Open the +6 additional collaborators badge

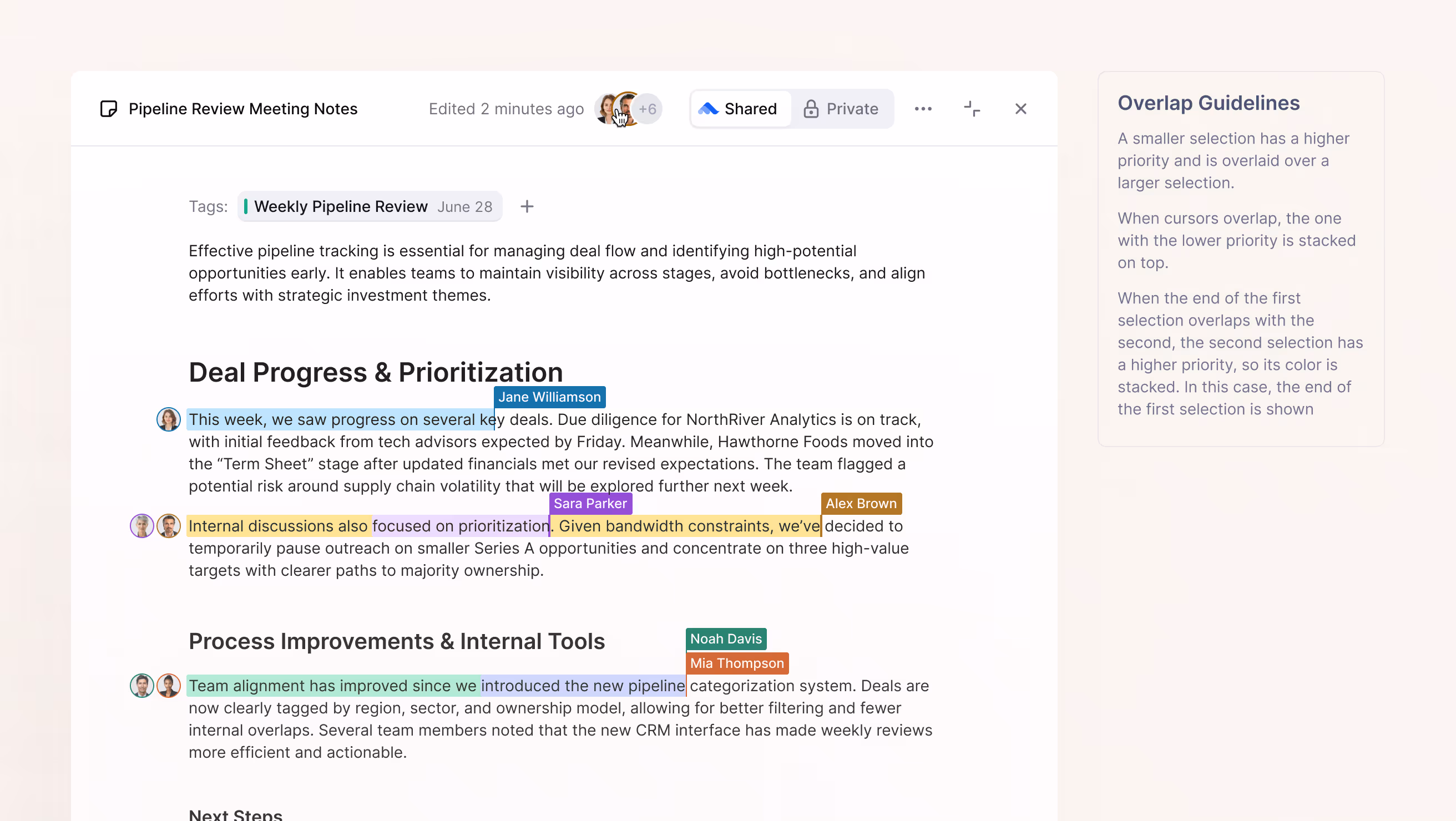click(x=648, y=109)
